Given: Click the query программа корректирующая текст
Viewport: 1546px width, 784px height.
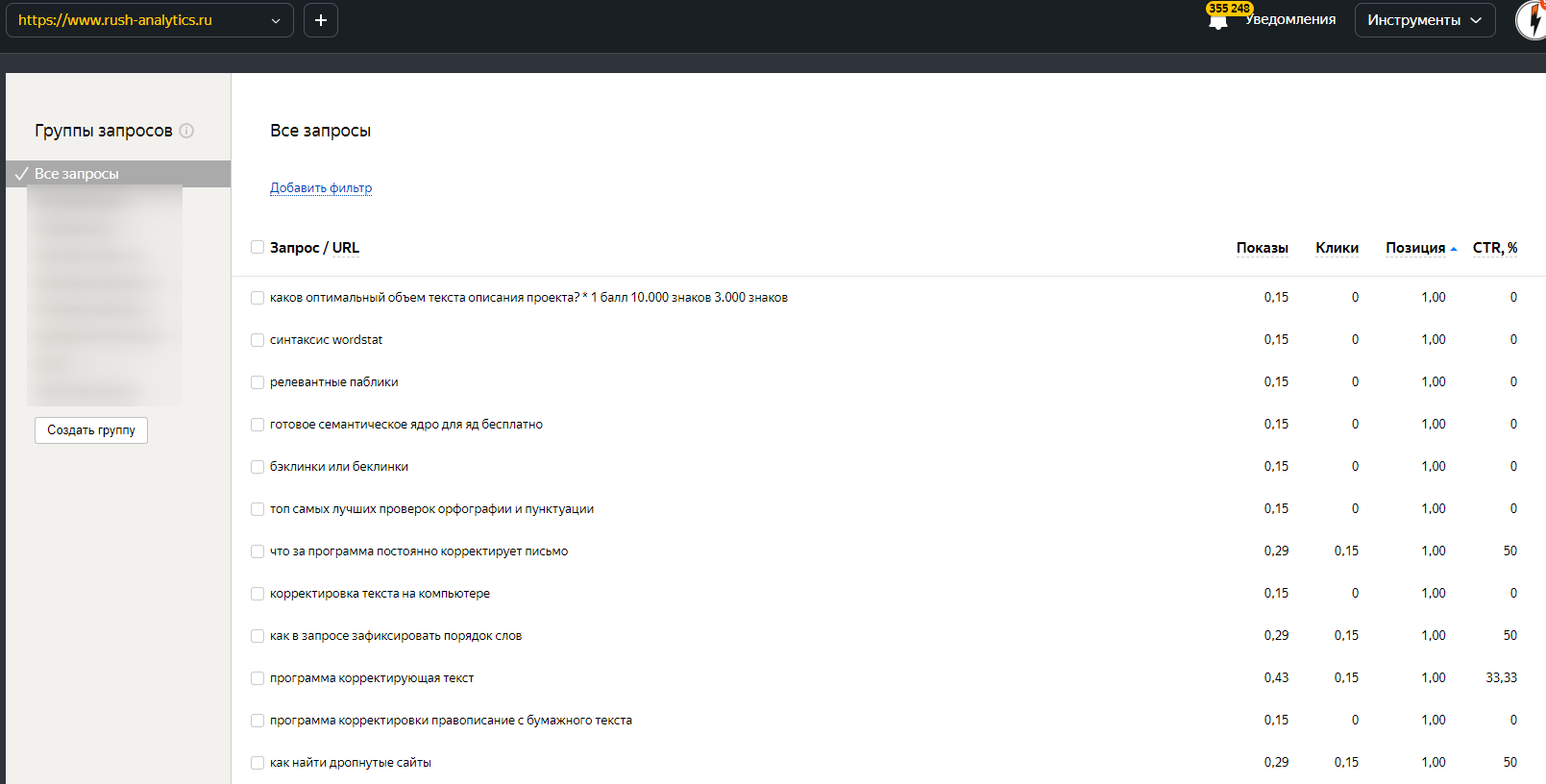Looking at the screenshot, I should (372, 678).
